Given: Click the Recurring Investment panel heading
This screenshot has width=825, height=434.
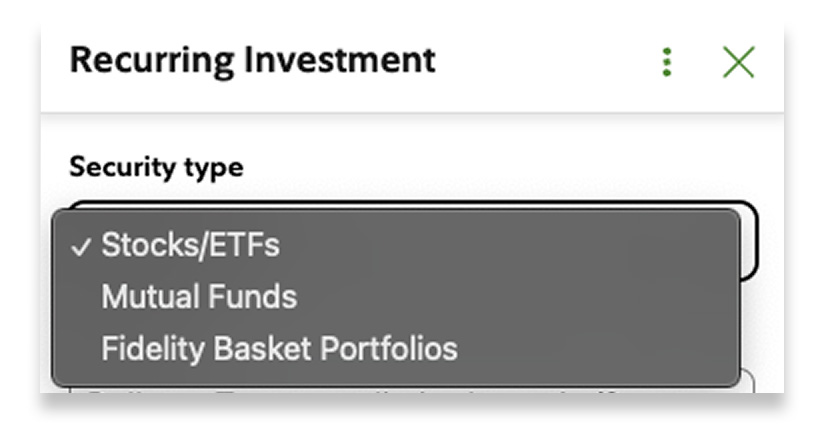Looking at the screenshot, I should tap(253, 60).
